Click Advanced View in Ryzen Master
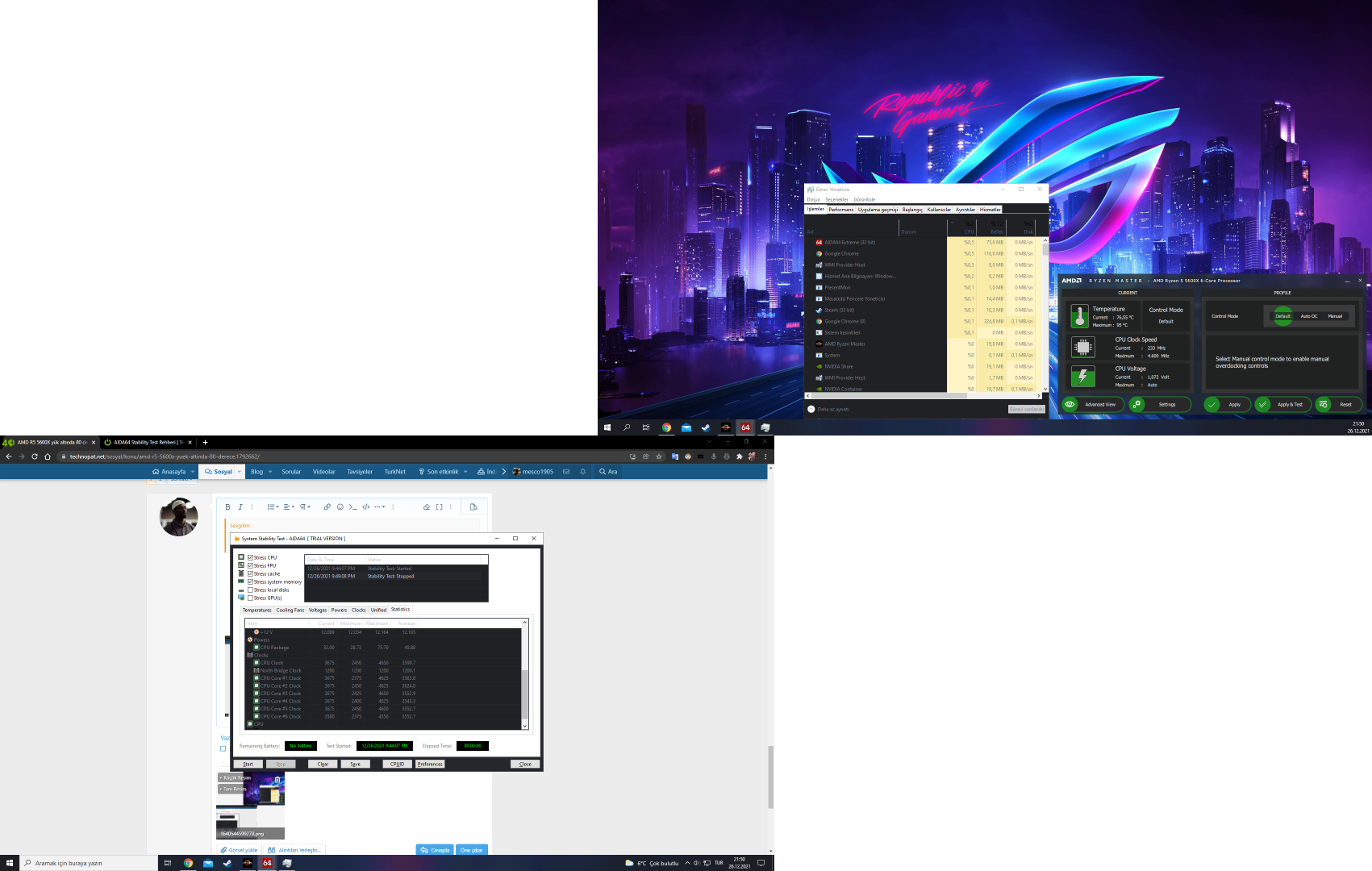This screenshot has width=1372, height=871. [x=1094, y=405]
